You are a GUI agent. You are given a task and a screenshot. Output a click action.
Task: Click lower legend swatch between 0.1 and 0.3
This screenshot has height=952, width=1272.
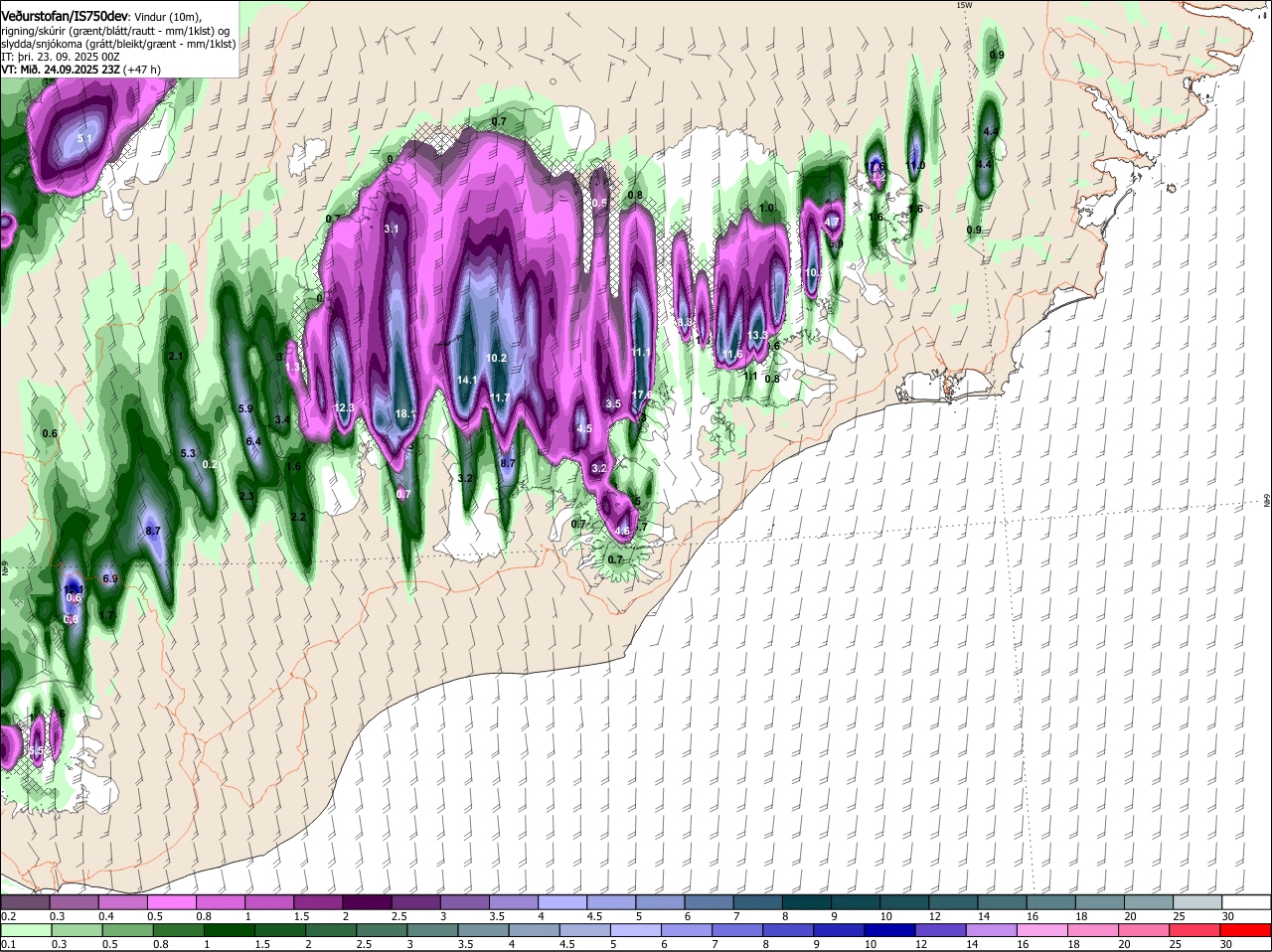click(25, 930)
